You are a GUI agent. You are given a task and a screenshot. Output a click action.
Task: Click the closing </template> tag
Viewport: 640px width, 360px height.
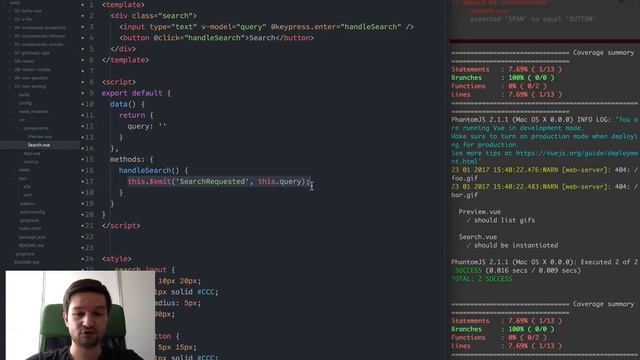(x=125, y=60)
